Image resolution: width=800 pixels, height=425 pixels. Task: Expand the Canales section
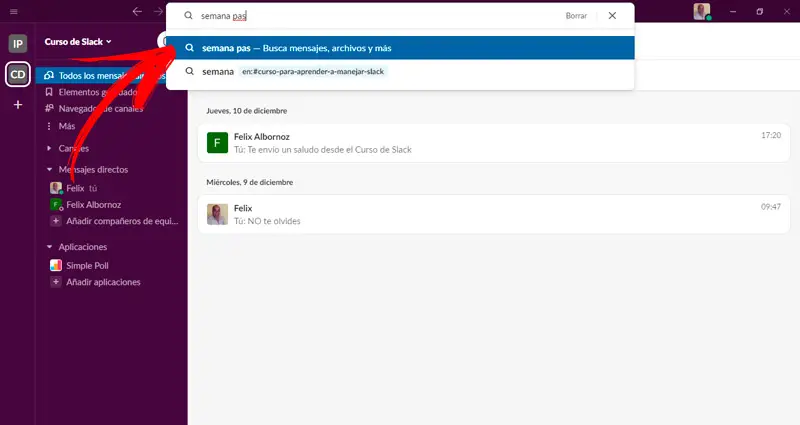click(49, 148)
